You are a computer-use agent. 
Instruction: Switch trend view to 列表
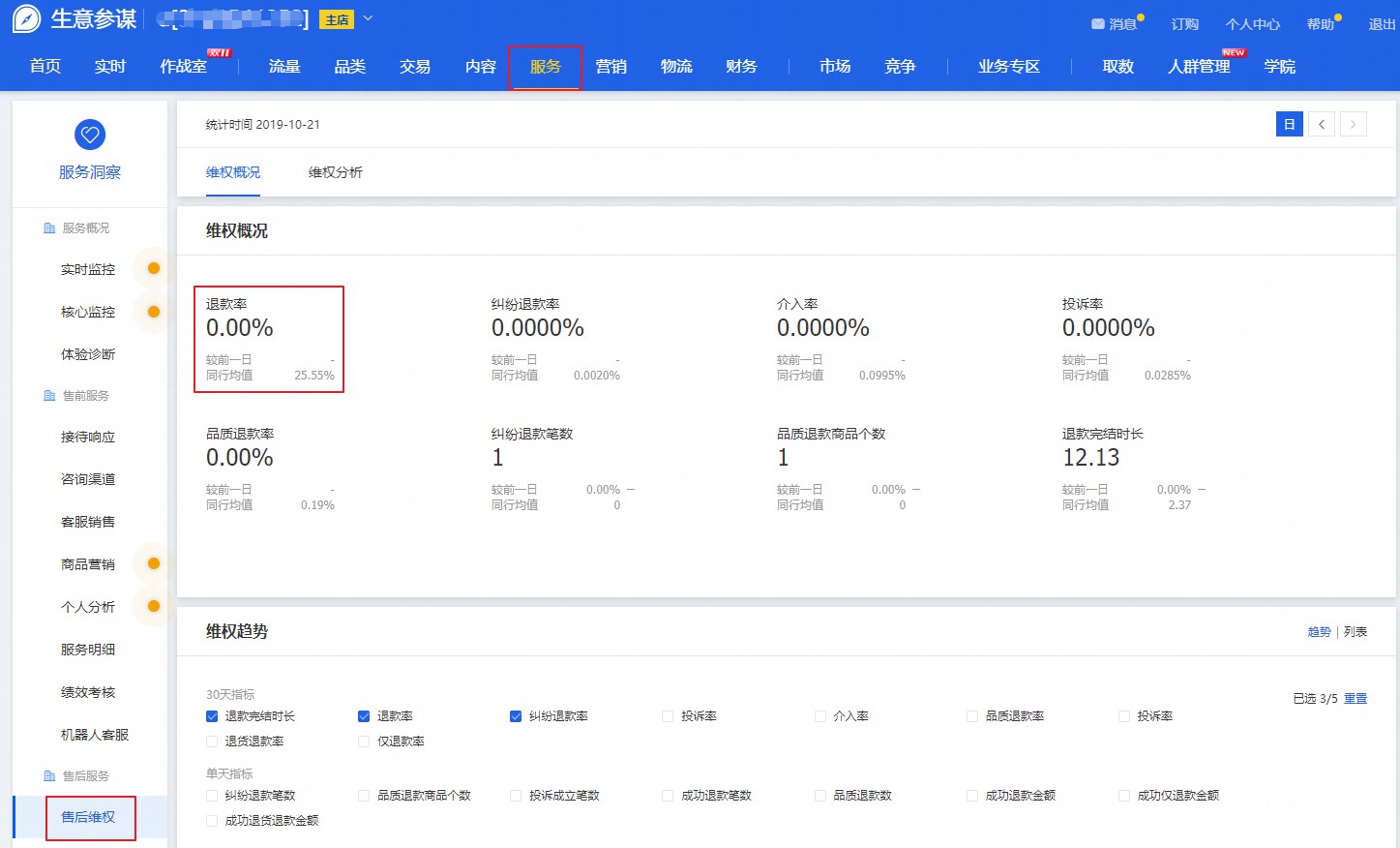point(1355,632)
